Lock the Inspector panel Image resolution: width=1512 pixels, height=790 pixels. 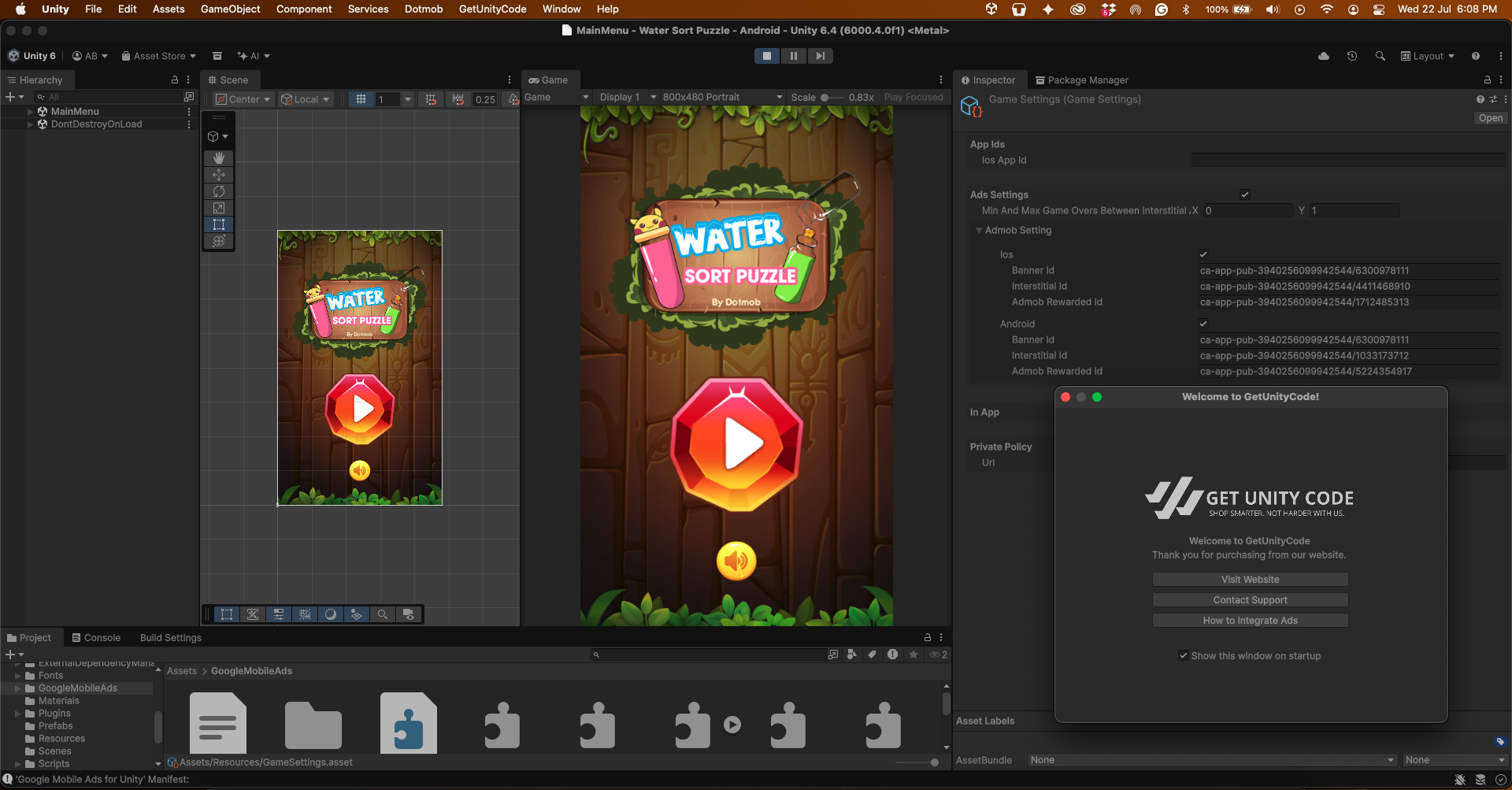pyautogui.click(x=1488, y=80)
